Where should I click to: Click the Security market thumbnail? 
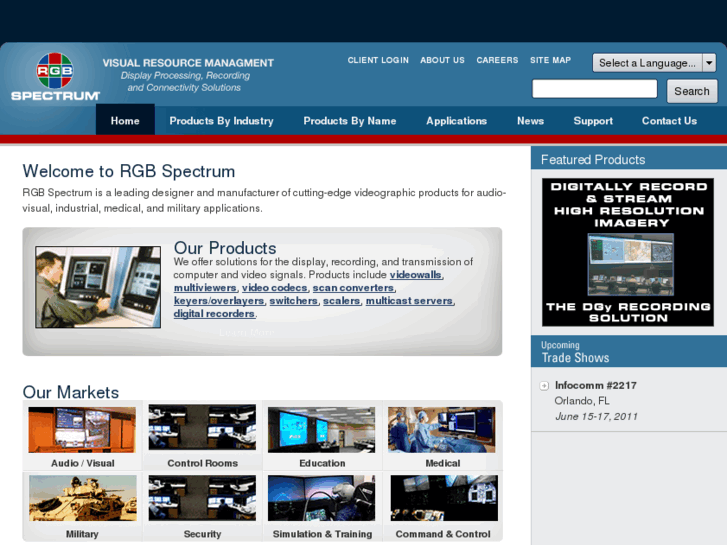pos(202,498)
